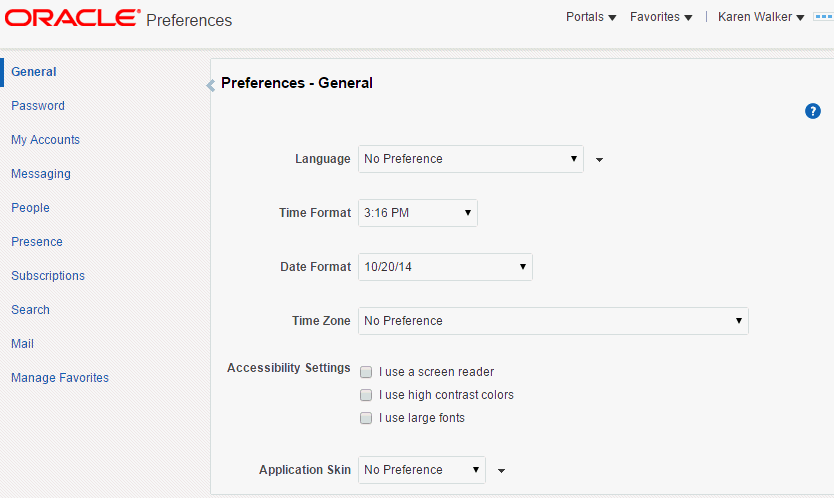
Task: Open the Favorites menu
Action: (x=660, y=17)
